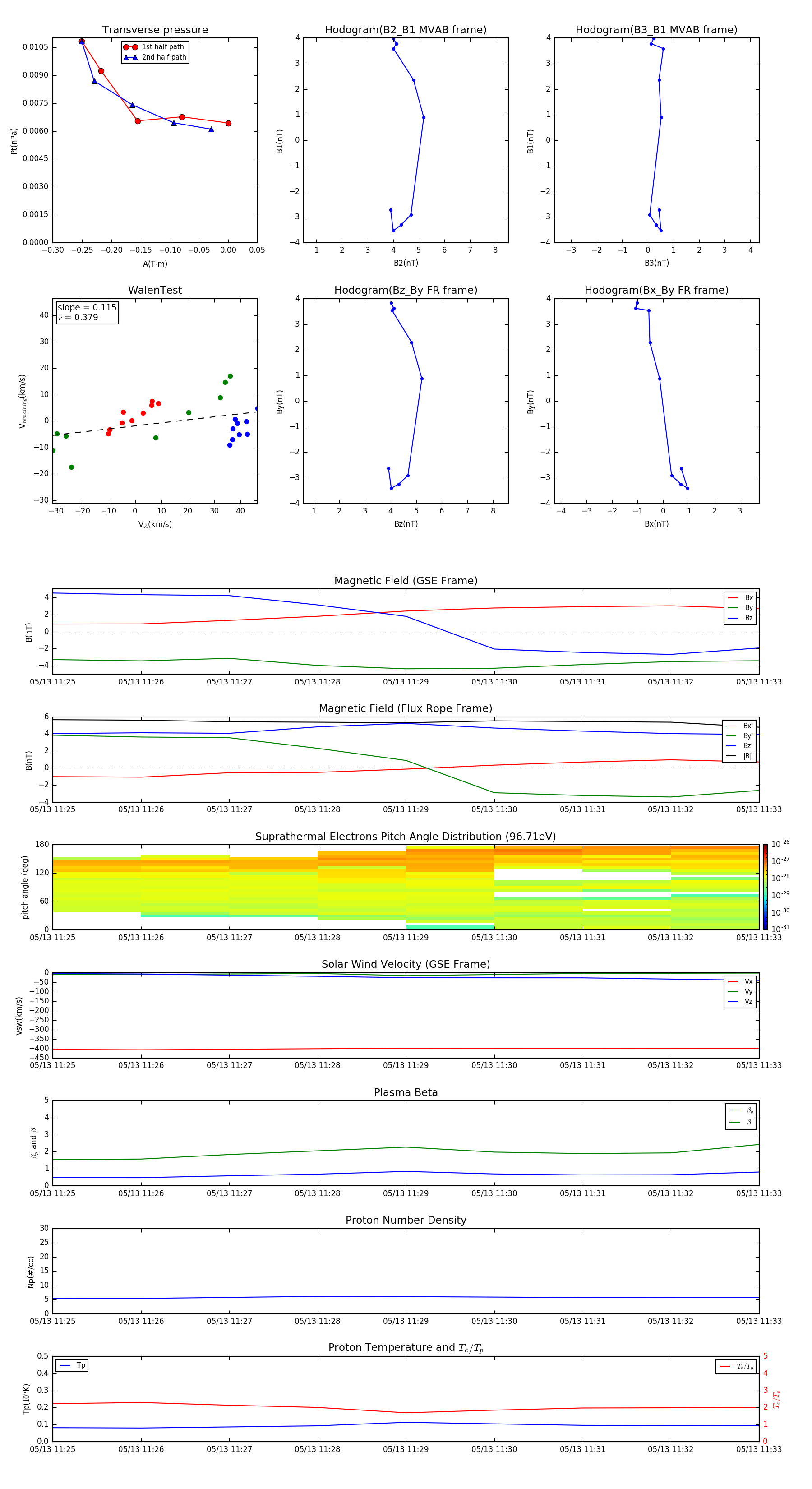Click "Bz'" in flux rope legend
This screenshot has width=812, height=1489.
[740, 746]
